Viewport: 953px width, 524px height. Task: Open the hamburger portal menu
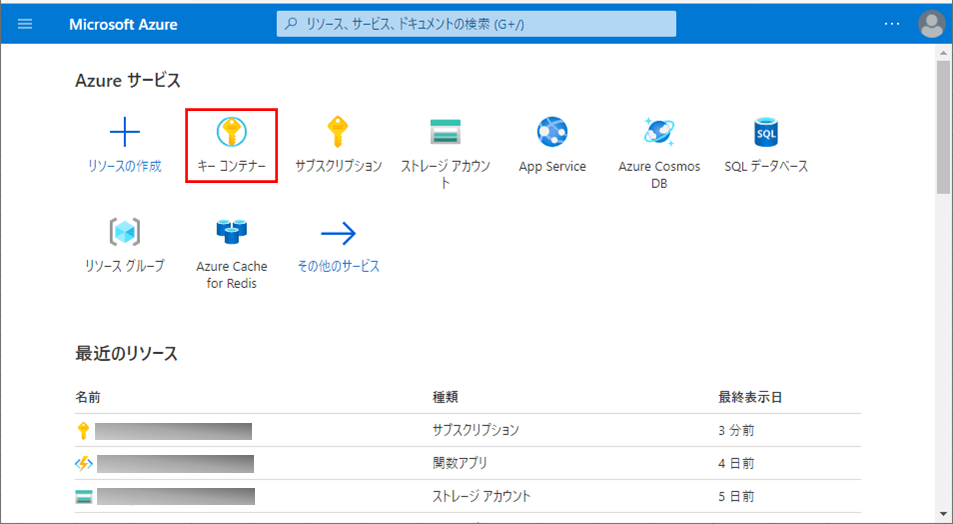tap(25, 24)
